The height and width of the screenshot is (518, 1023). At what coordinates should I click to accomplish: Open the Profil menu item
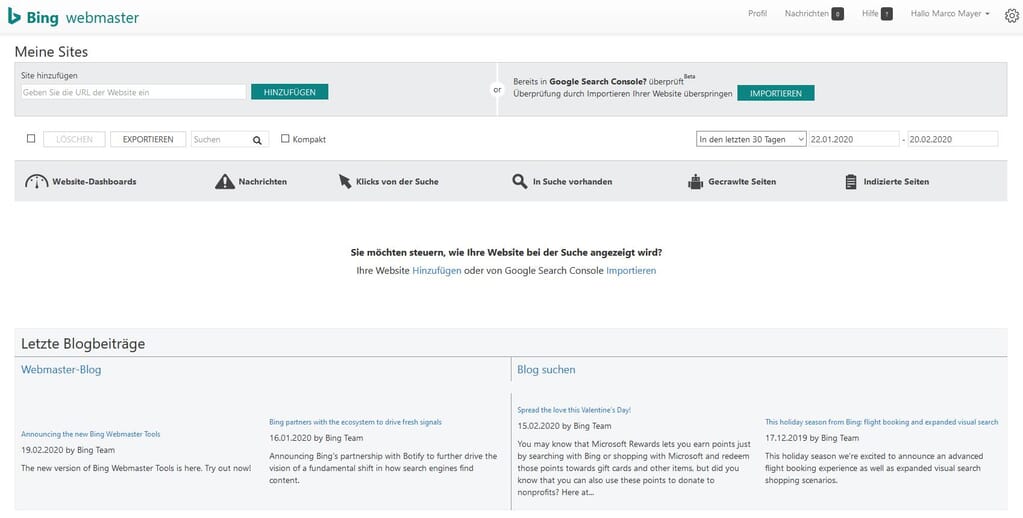tap(757, 14)
